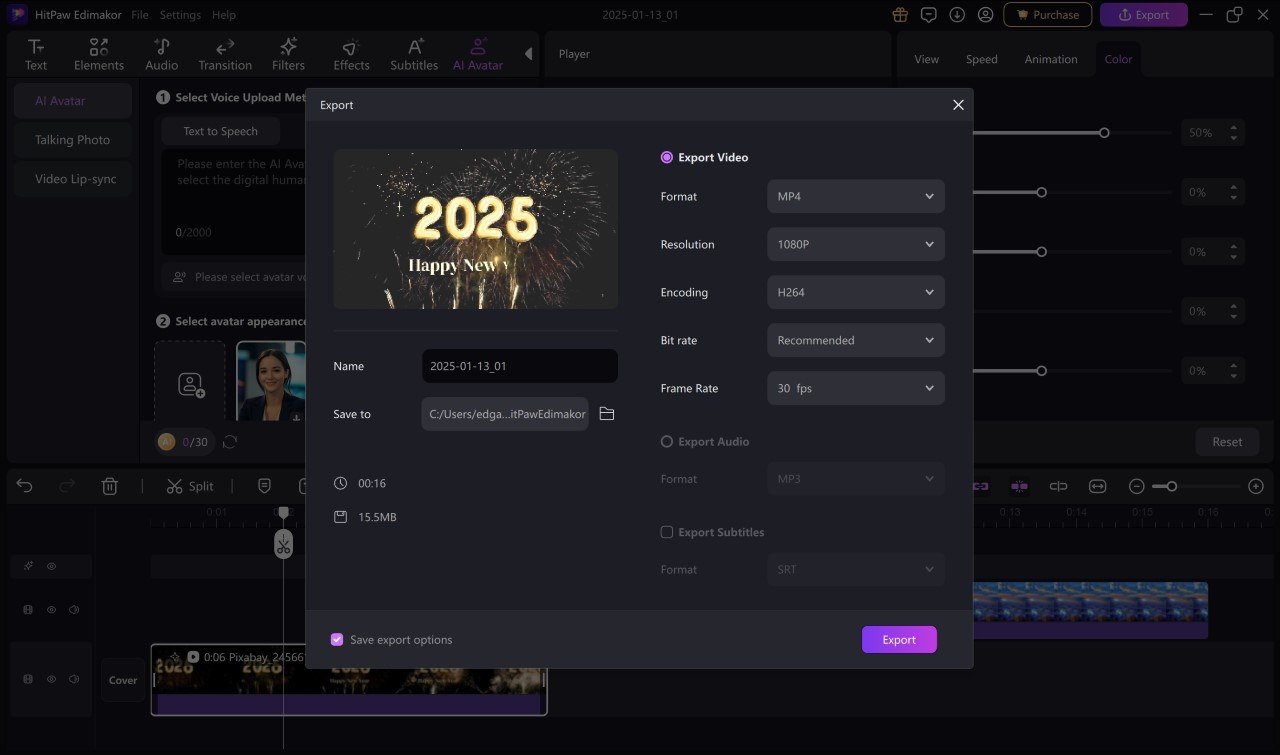Close the Export dialog with X
This screenshot has height=755, width=1280.
pos(958,105)
